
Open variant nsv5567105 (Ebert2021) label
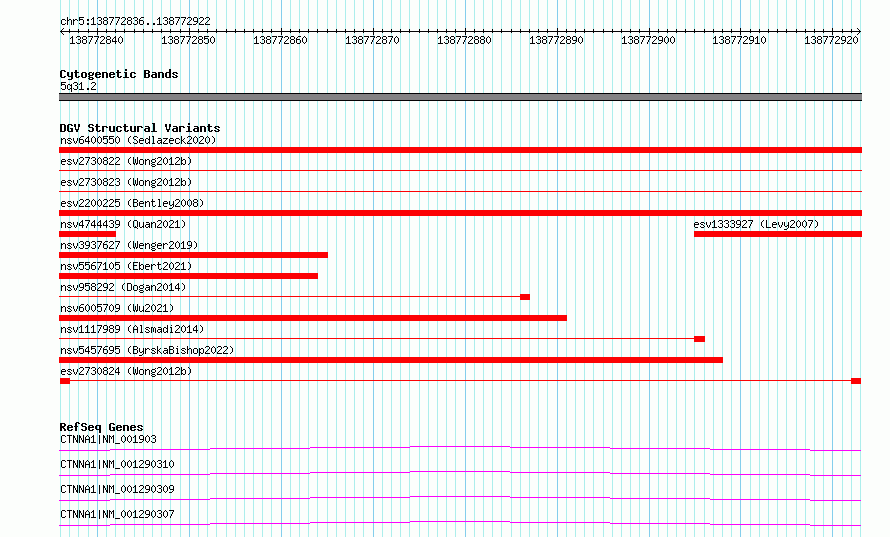(x=126, y=266)
